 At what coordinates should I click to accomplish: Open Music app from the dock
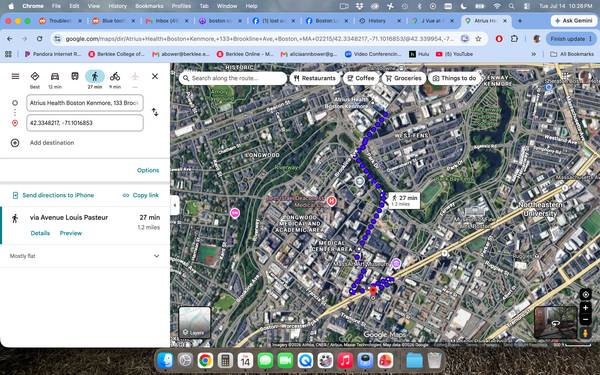(x=345, y=360)
